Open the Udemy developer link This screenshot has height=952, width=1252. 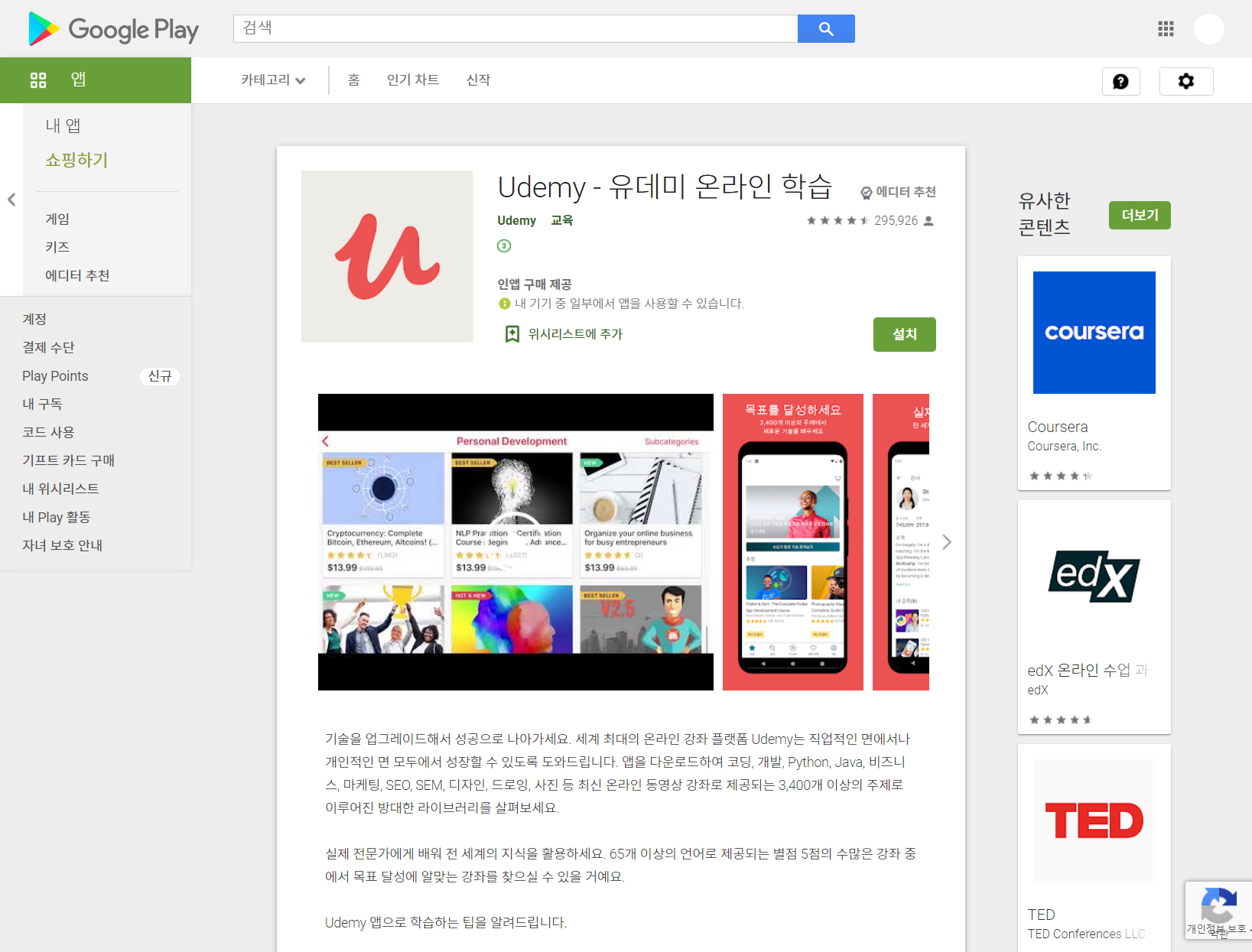click(517, 220)
